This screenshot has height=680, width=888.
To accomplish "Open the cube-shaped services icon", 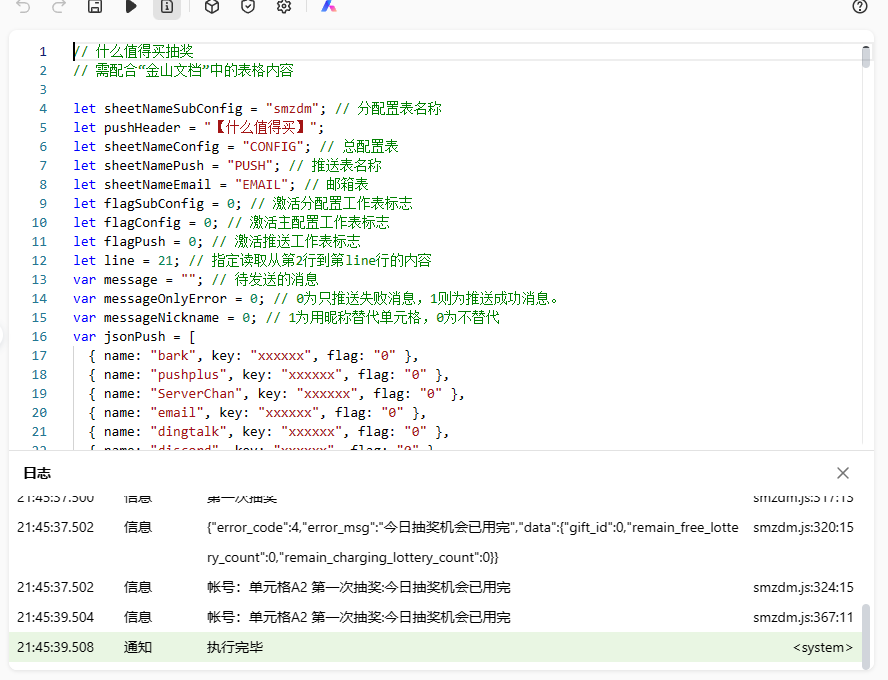I will pos(211,7).
